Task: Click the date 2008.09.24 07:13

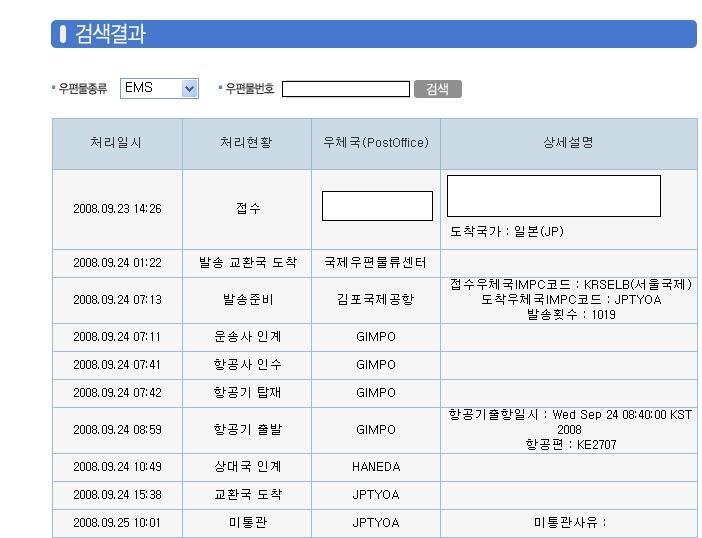Action: click(x=117, y=299)
